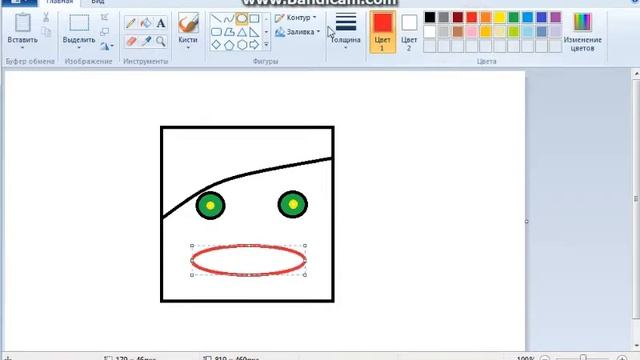Select the Oval shape
Screen dimensions: 640x360
pyautogui.click(x=242, y=18)
